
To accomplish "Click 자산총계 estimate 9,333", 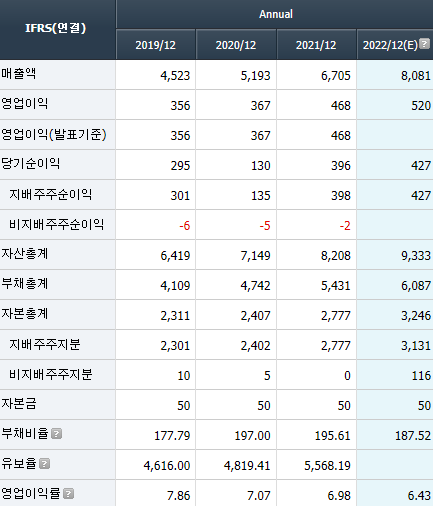I will (416, 256).
